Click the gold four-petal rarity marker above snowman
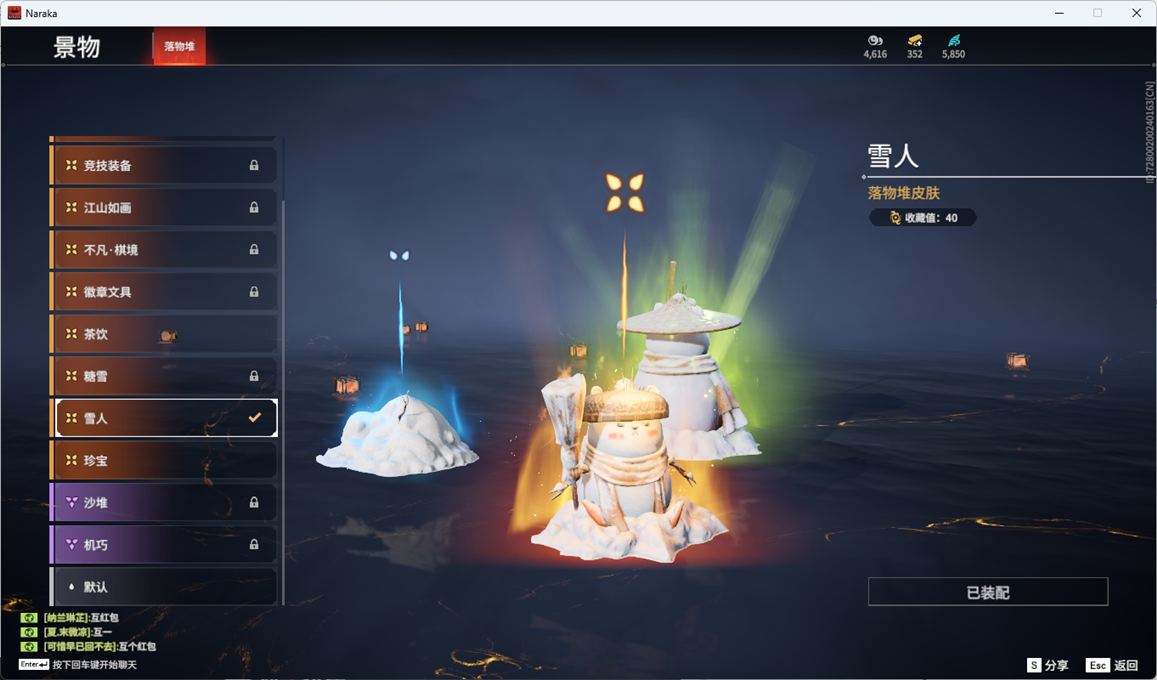This screenshot has width=1157, height=680. (x=624, y=192)
